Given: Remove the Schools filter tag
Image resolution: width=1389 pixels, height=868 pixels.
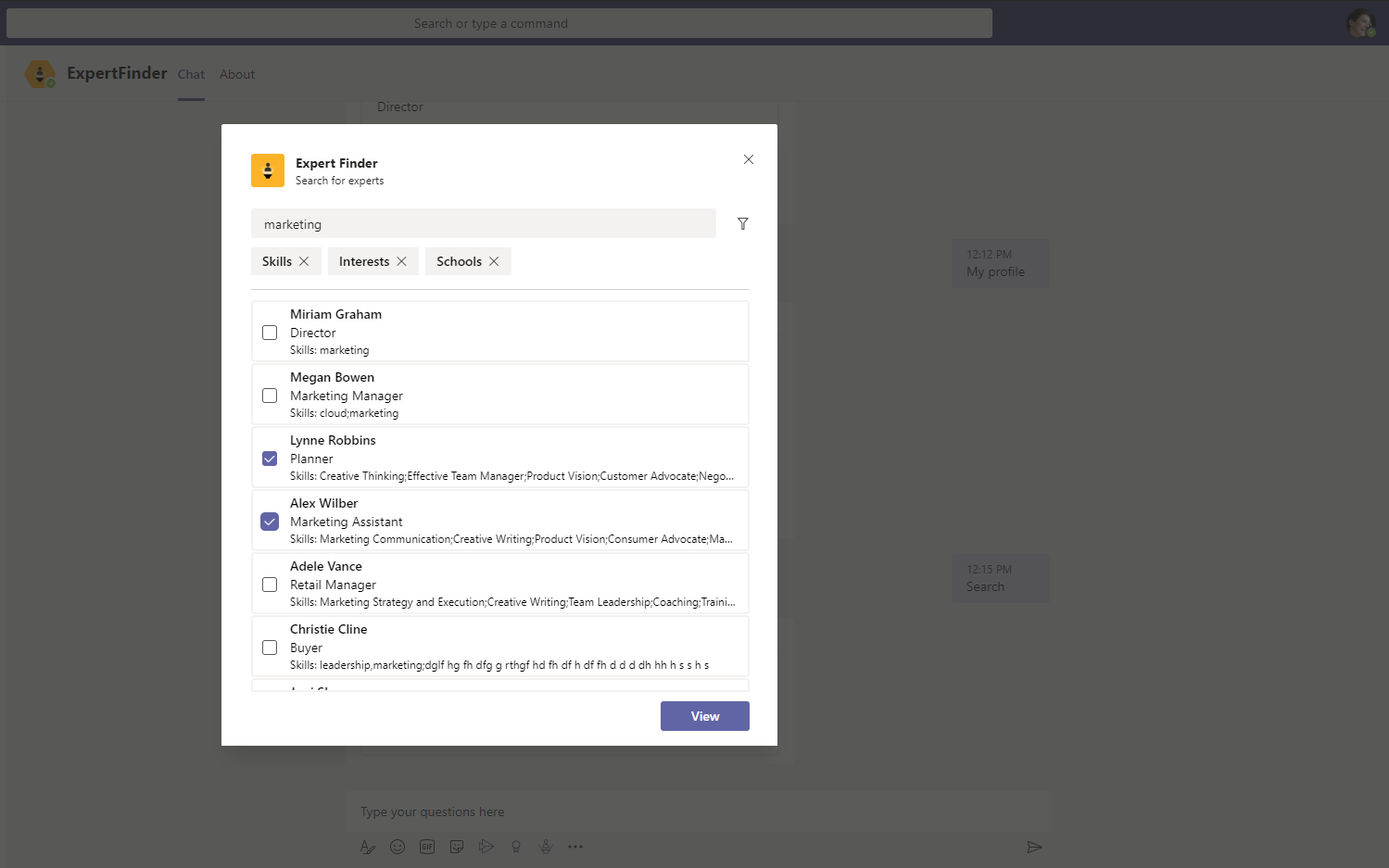Looking at the screenshot, I should point(494,261).
